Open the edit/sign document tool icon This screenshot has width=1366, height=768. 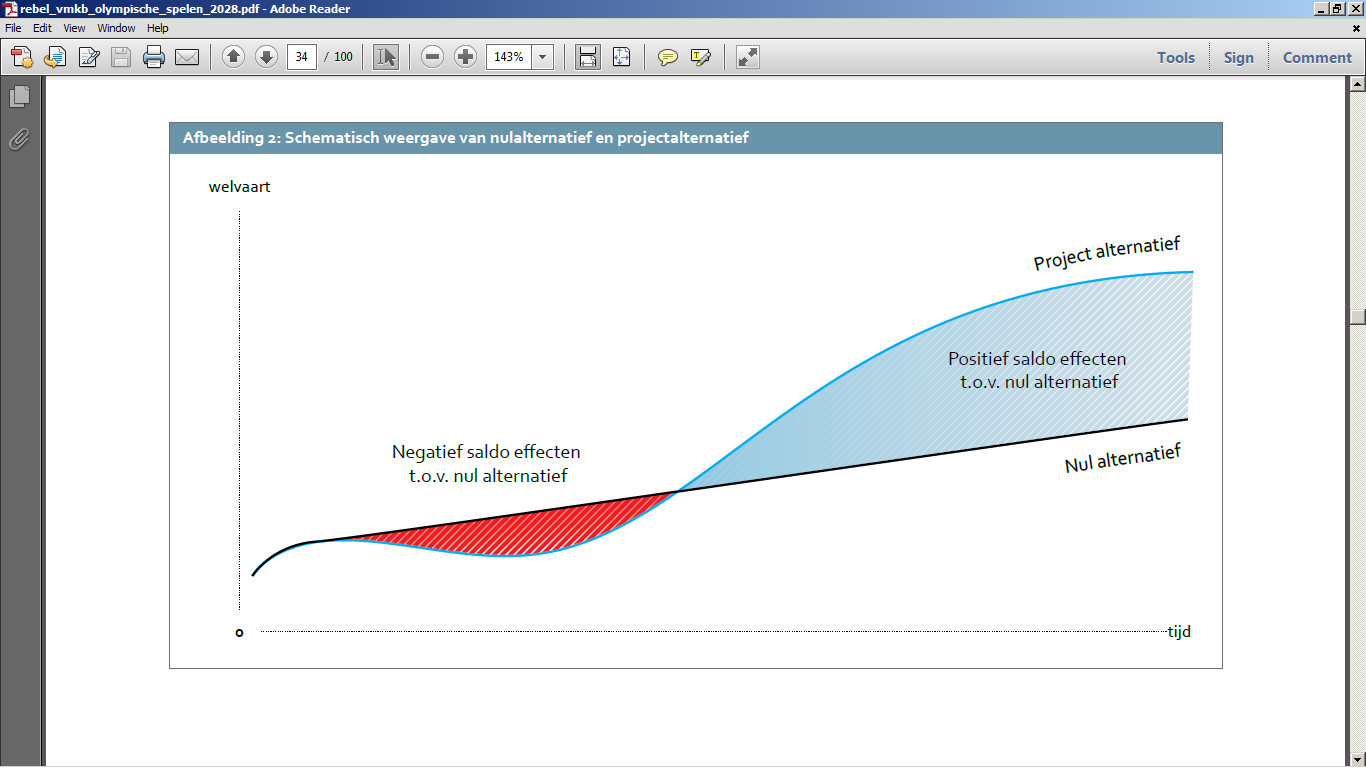point(89,57)
